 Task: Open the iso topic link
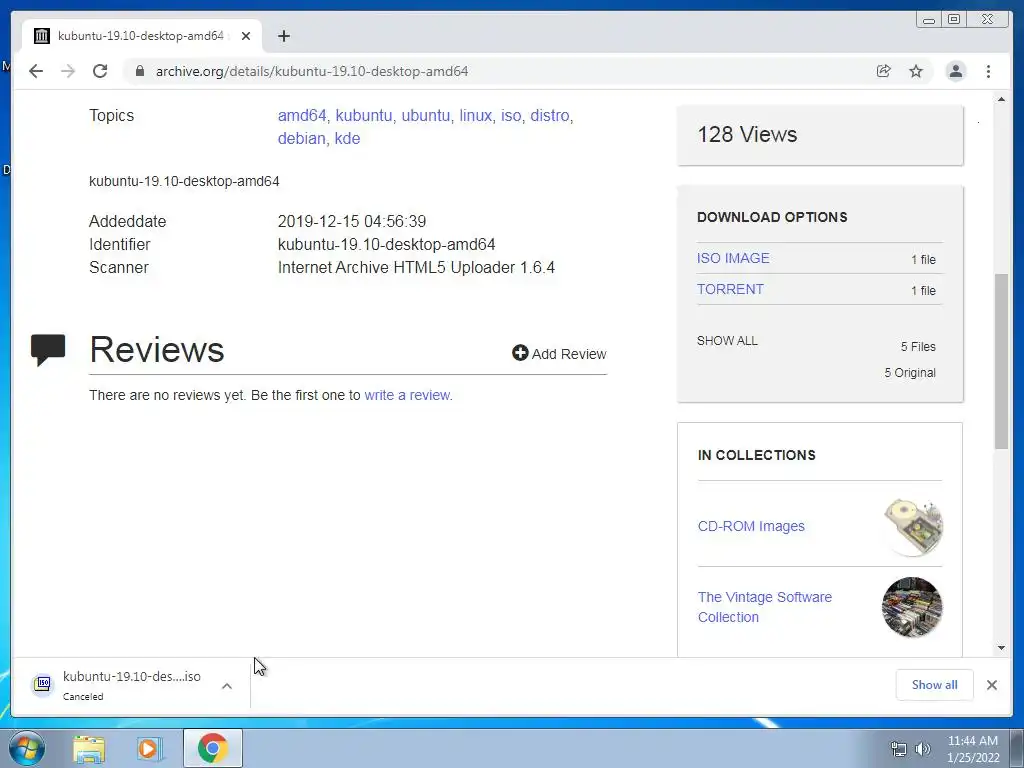(511, 116)
